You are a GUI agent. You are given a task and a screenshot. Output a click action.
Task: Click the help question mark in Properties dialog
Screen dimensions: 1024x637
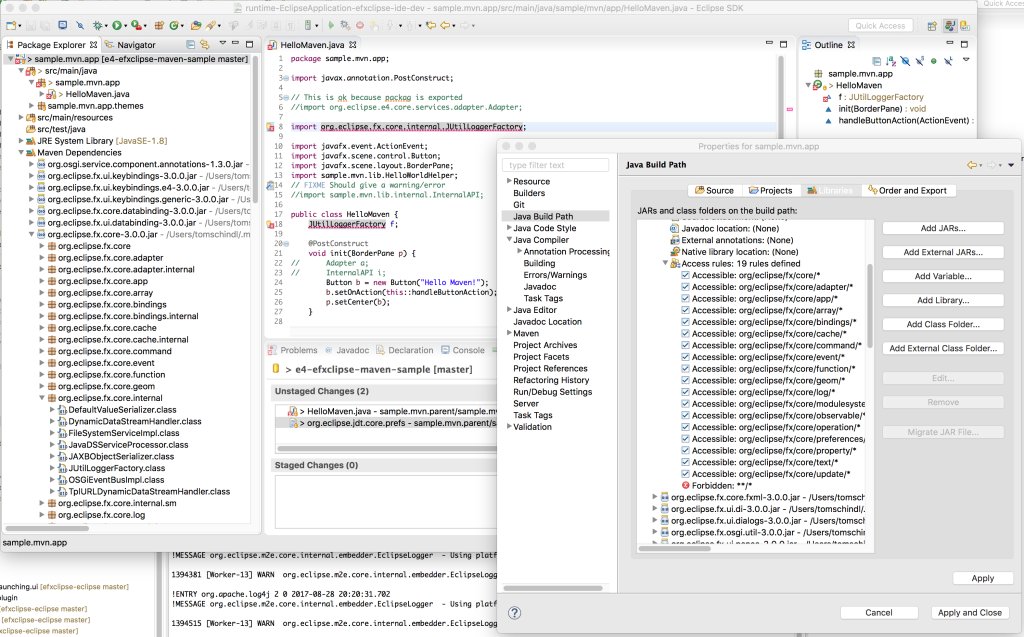pos(515,612)
